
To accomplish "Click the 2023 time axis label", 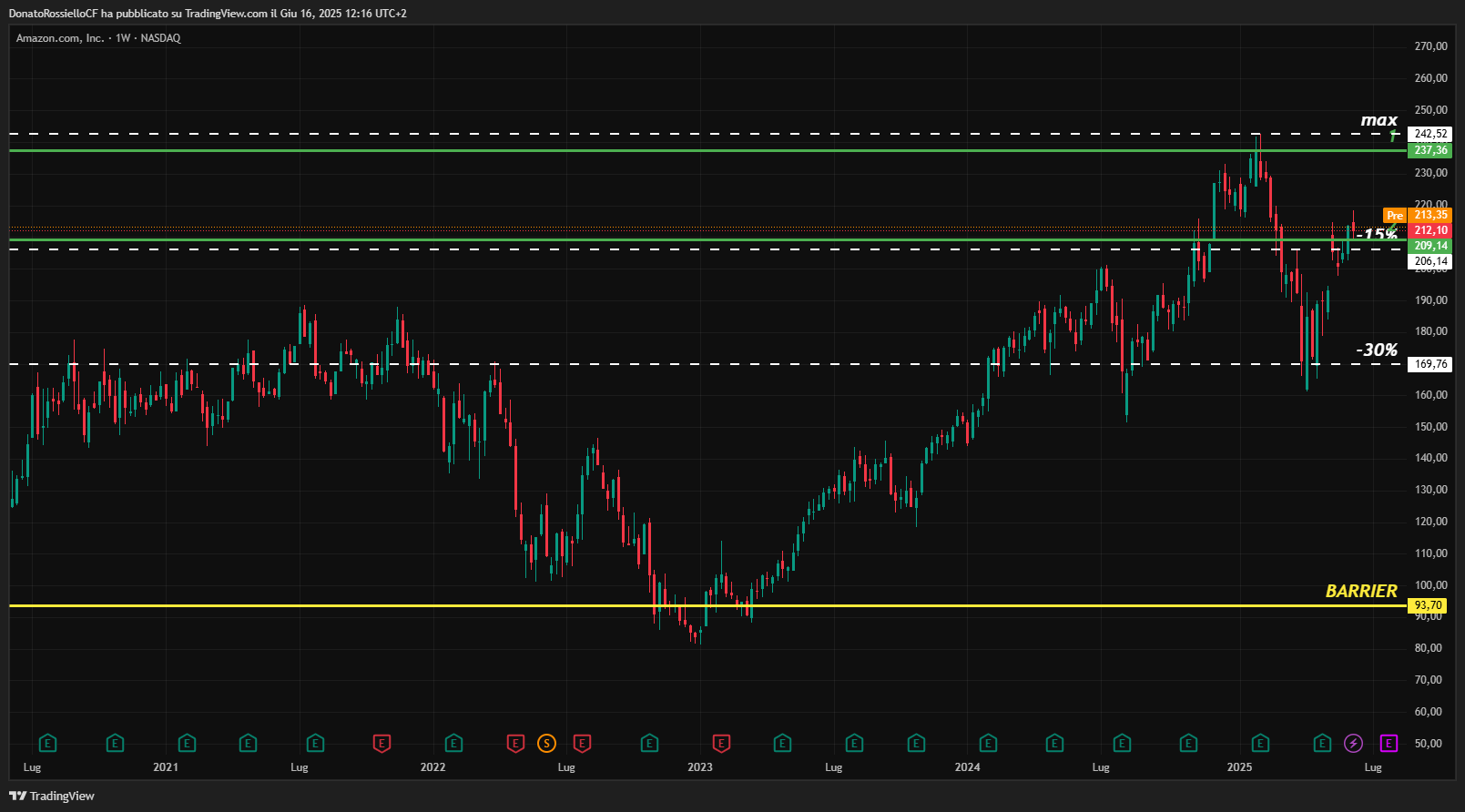I will (700, 767).
